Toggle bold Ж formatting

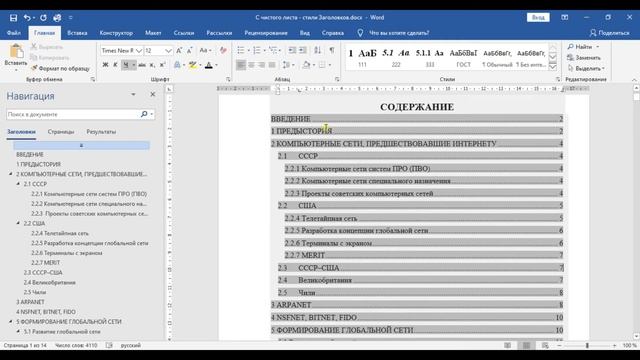coord(105,65)
